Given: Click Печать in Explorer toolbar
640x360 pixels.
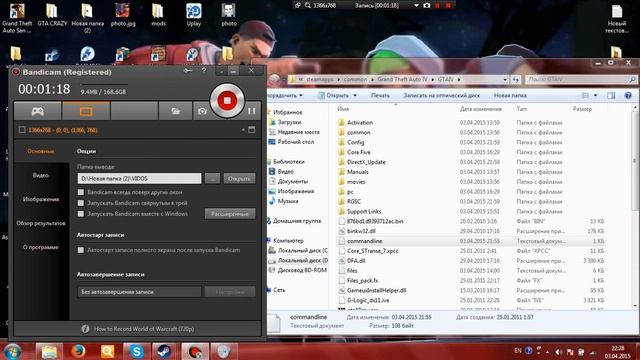Looking at the screenshot, I should click(380, 95).
